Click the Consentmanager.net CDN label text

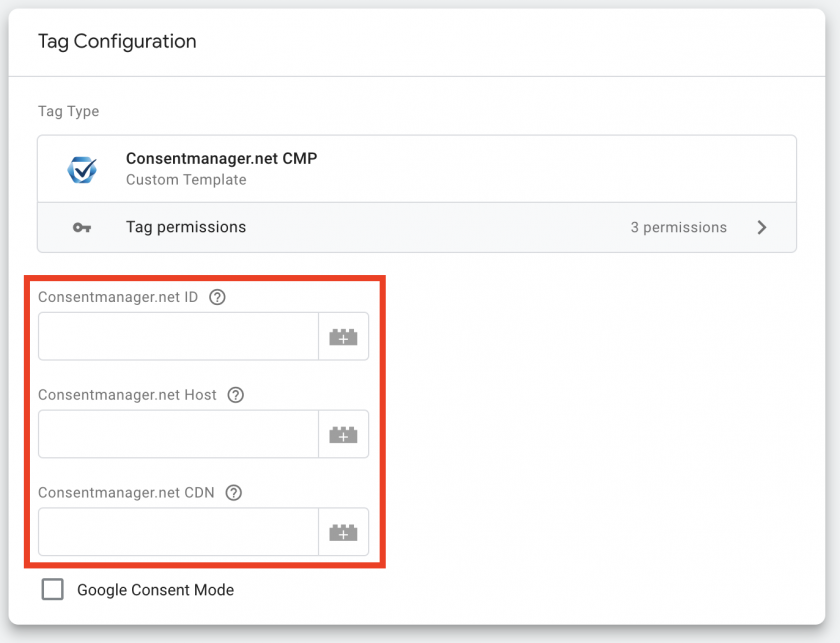(126, 492)
